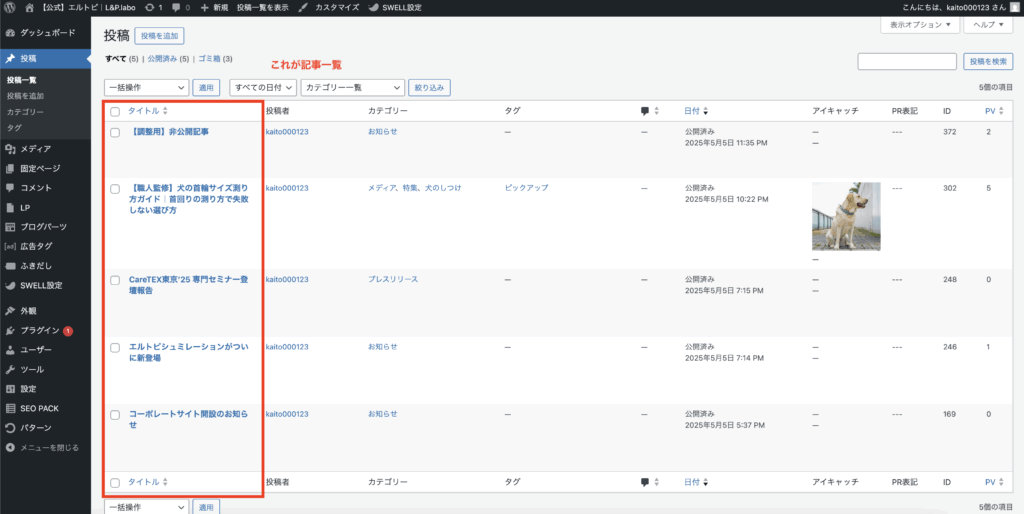Viewport: 1024px width, 514px height.
Task: Collapse the sidebar menu
Action: click(x=48, y=447)
